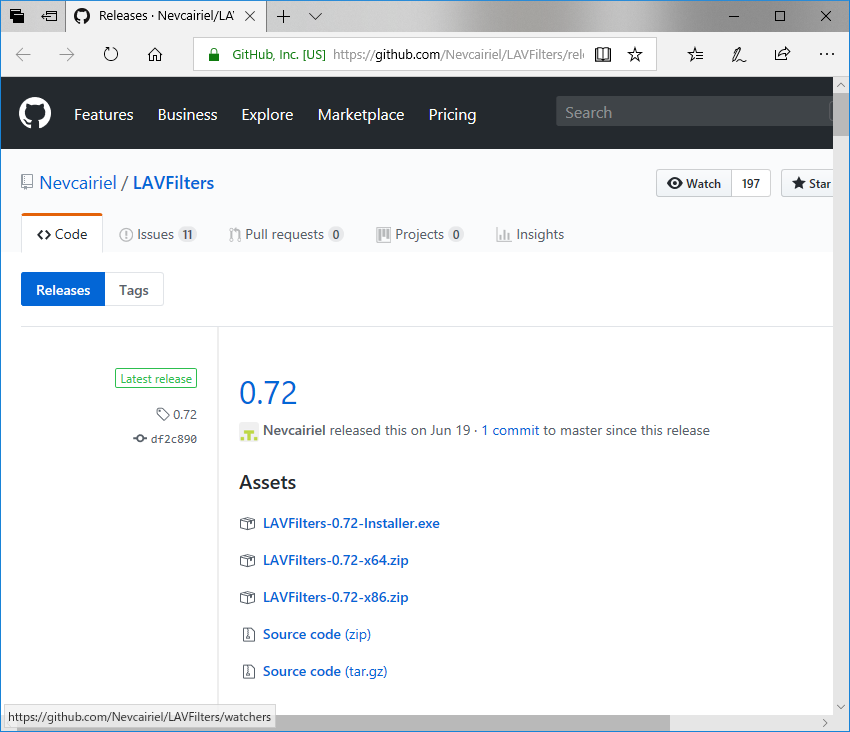Watch the LAVFilters repository
This screenshot has width=850, height=732.
[x=694, y=183]
